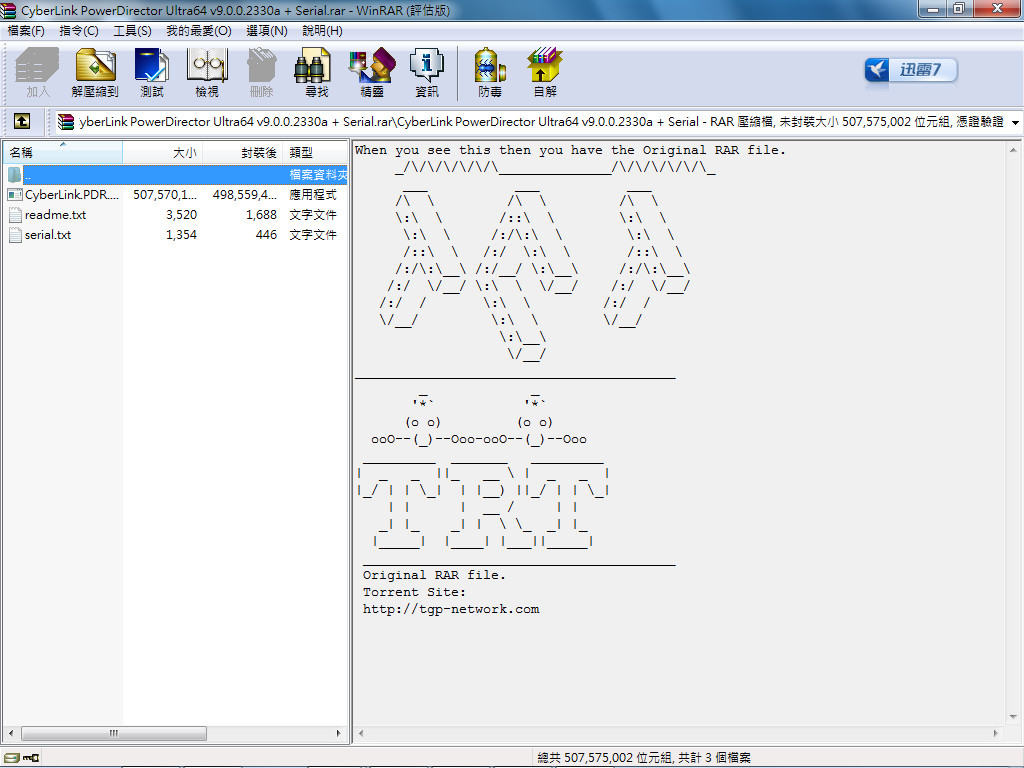Click the CyberLink.PDR application file icon
The height and width of the screenshot is (768, 1024).
(15, 195)
